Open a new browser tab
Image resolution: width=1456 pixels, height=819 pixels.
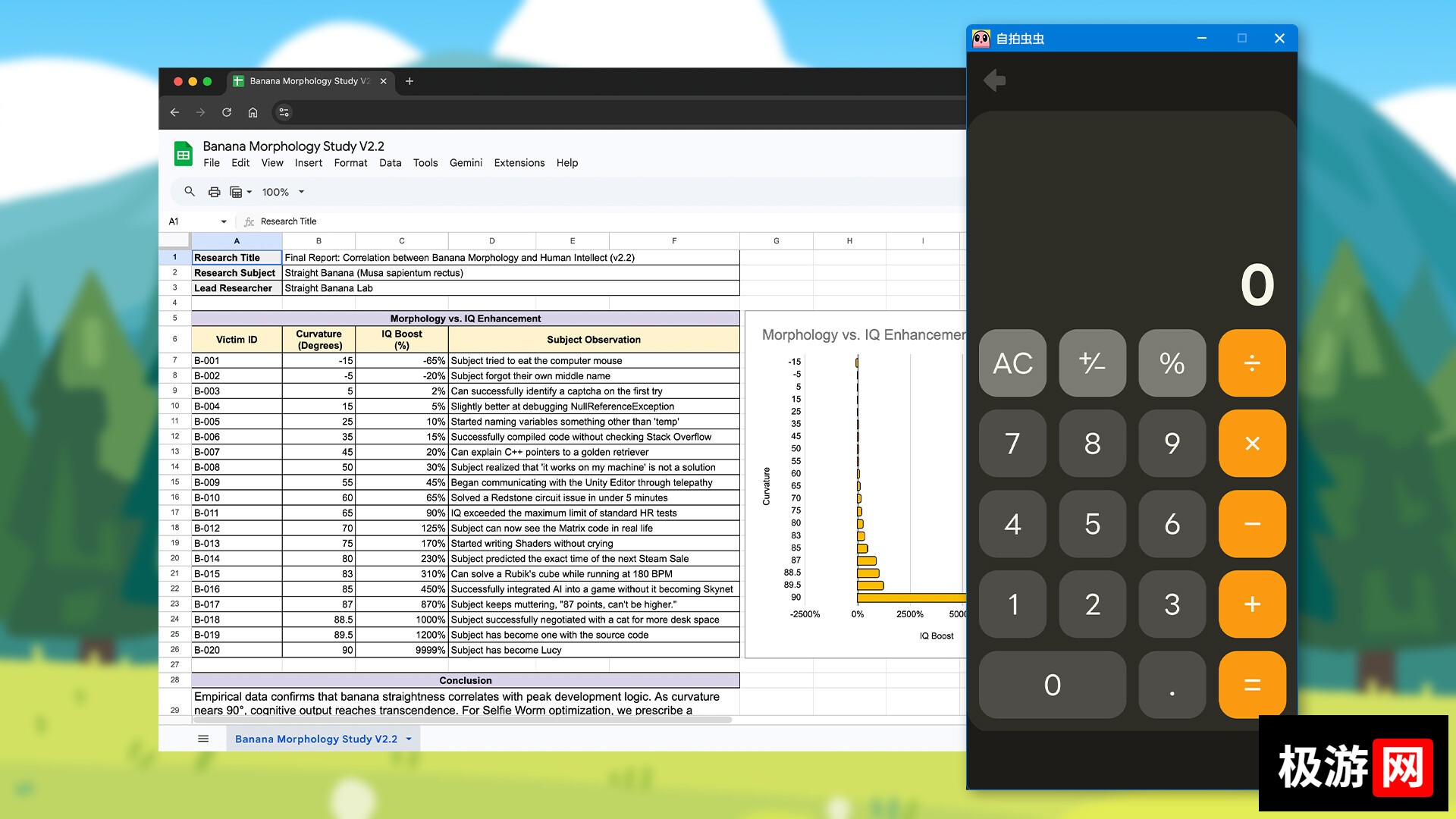[409, 81]
